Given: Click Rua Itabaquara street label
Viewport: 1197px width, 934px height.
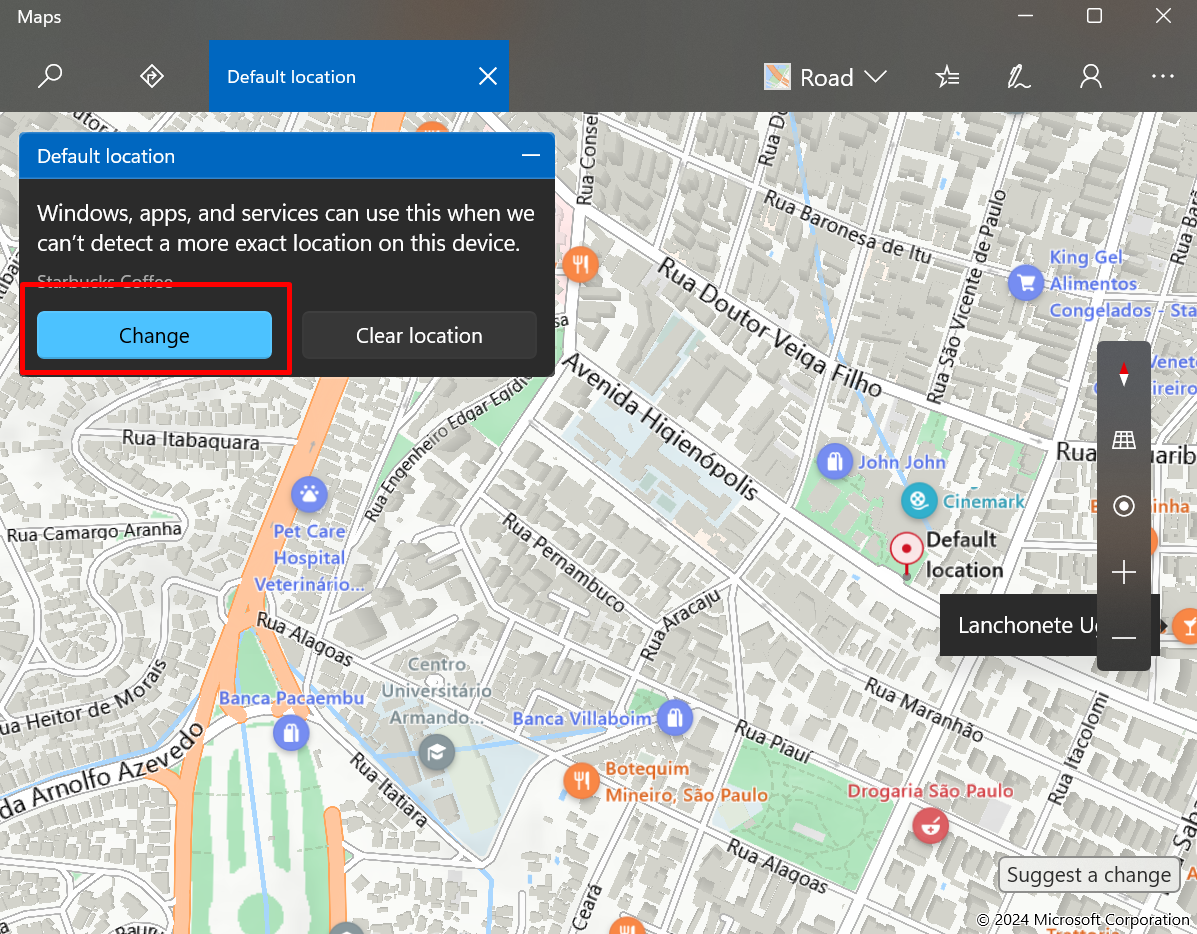Looking at the screenshot, I should point(191,440).
